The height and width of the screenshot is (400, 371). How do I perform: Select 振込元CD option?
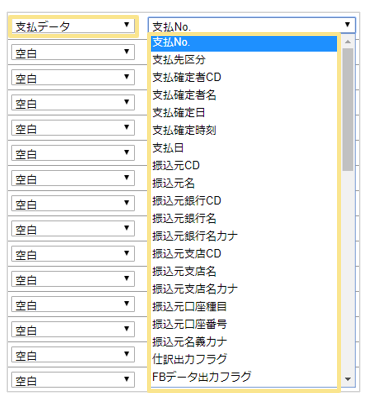tap(244, 166)
